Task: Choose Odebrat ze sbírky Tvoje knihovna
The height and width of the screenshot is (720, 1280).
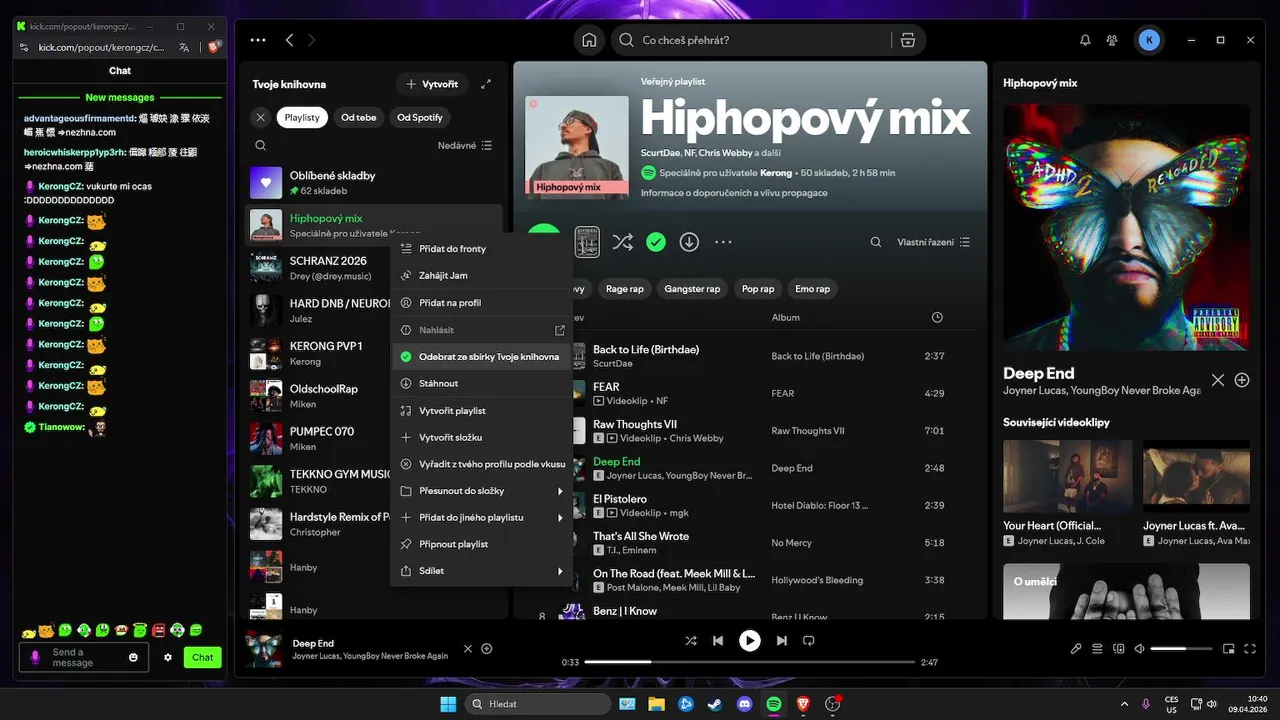Action: coord(481,356)
